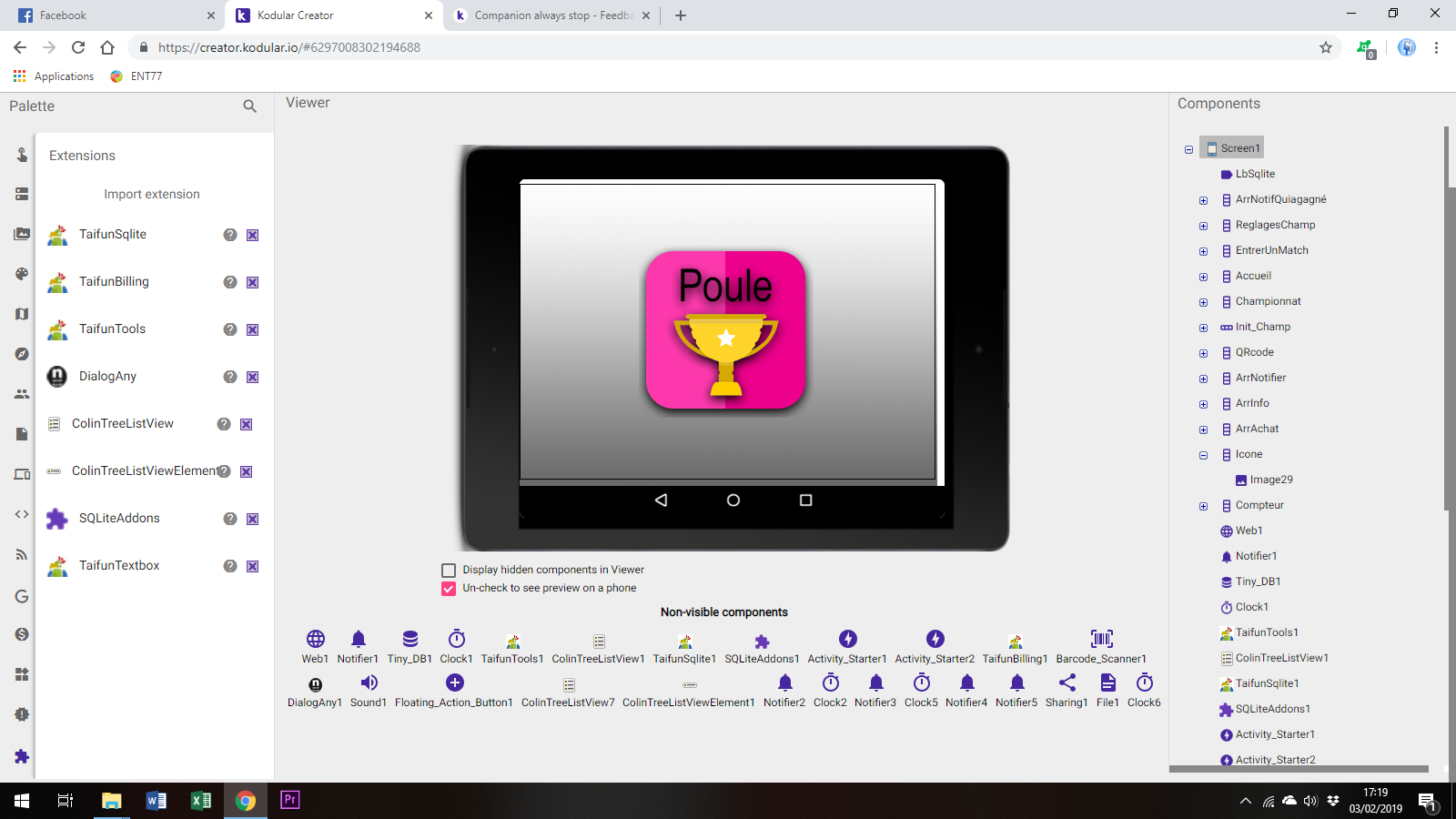
Task: Click the Barcode_Scanner1 non-visible component icon
Action: coord(1101,639)
